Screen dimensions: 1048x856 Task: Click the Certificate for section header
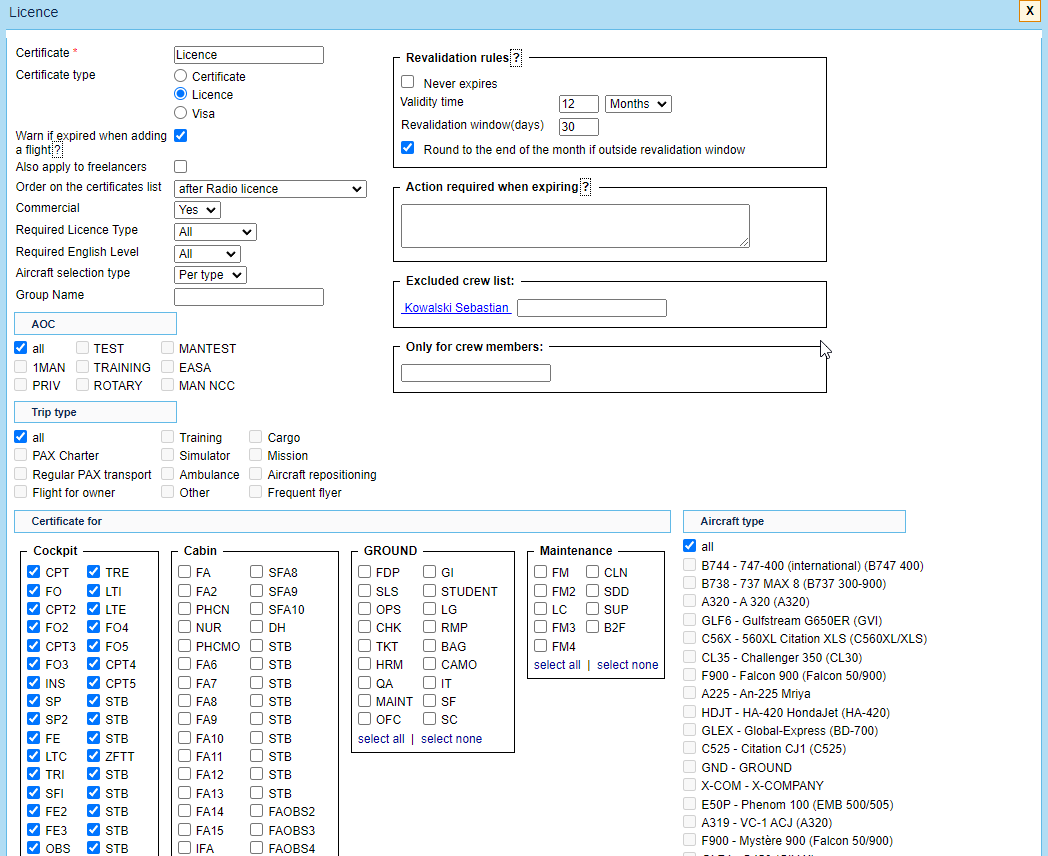(x=342, y=521)
